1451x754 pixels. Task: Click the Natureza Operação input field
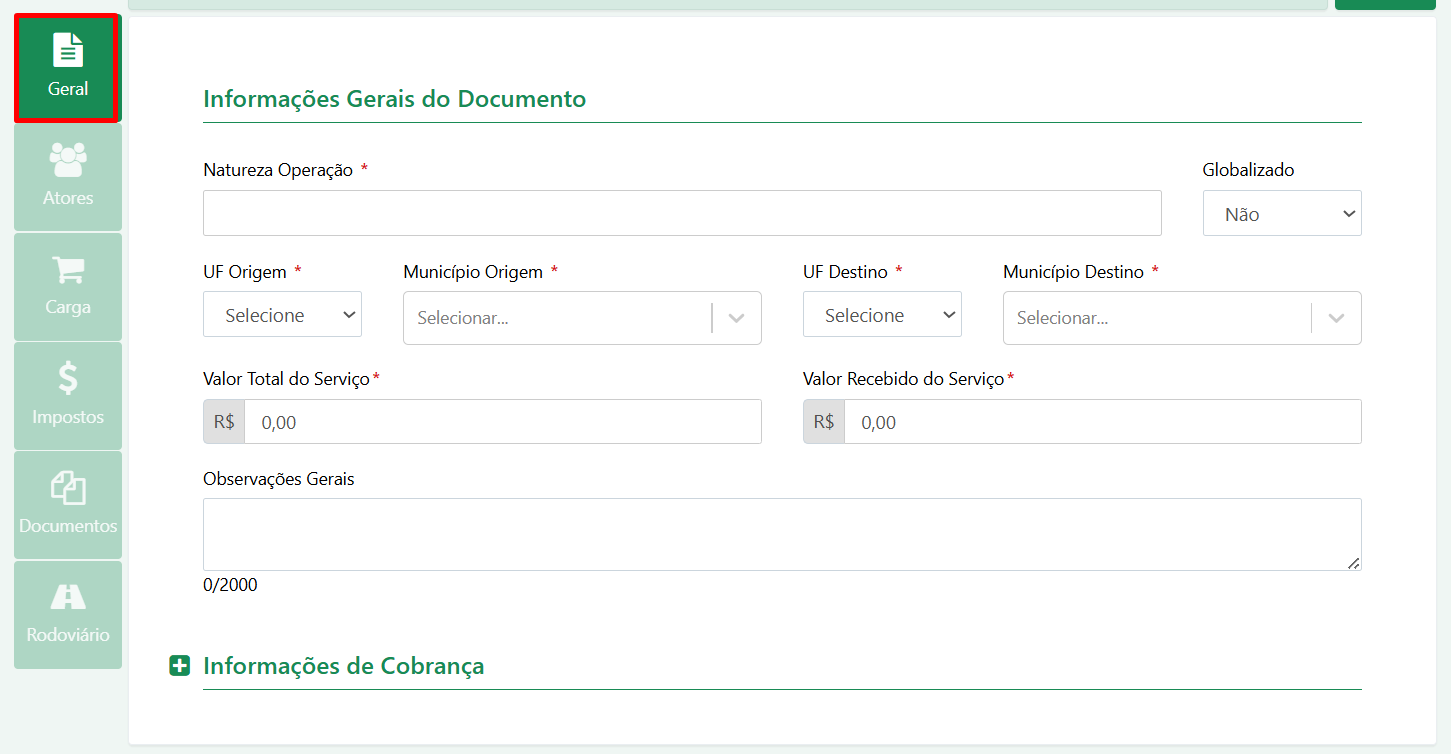[x=682, y=213]
